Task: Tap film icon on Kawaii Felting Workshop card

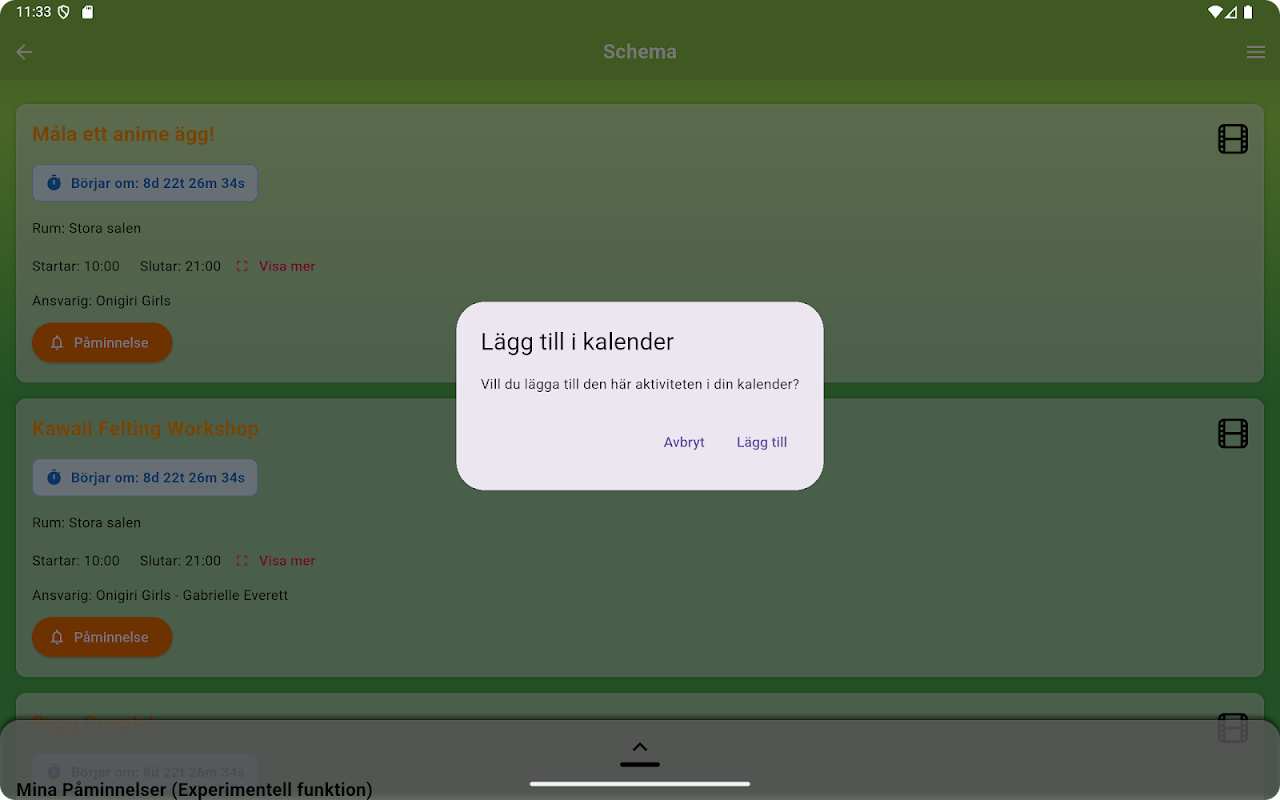Action: pyautogui.click(x=1233, y=433)
